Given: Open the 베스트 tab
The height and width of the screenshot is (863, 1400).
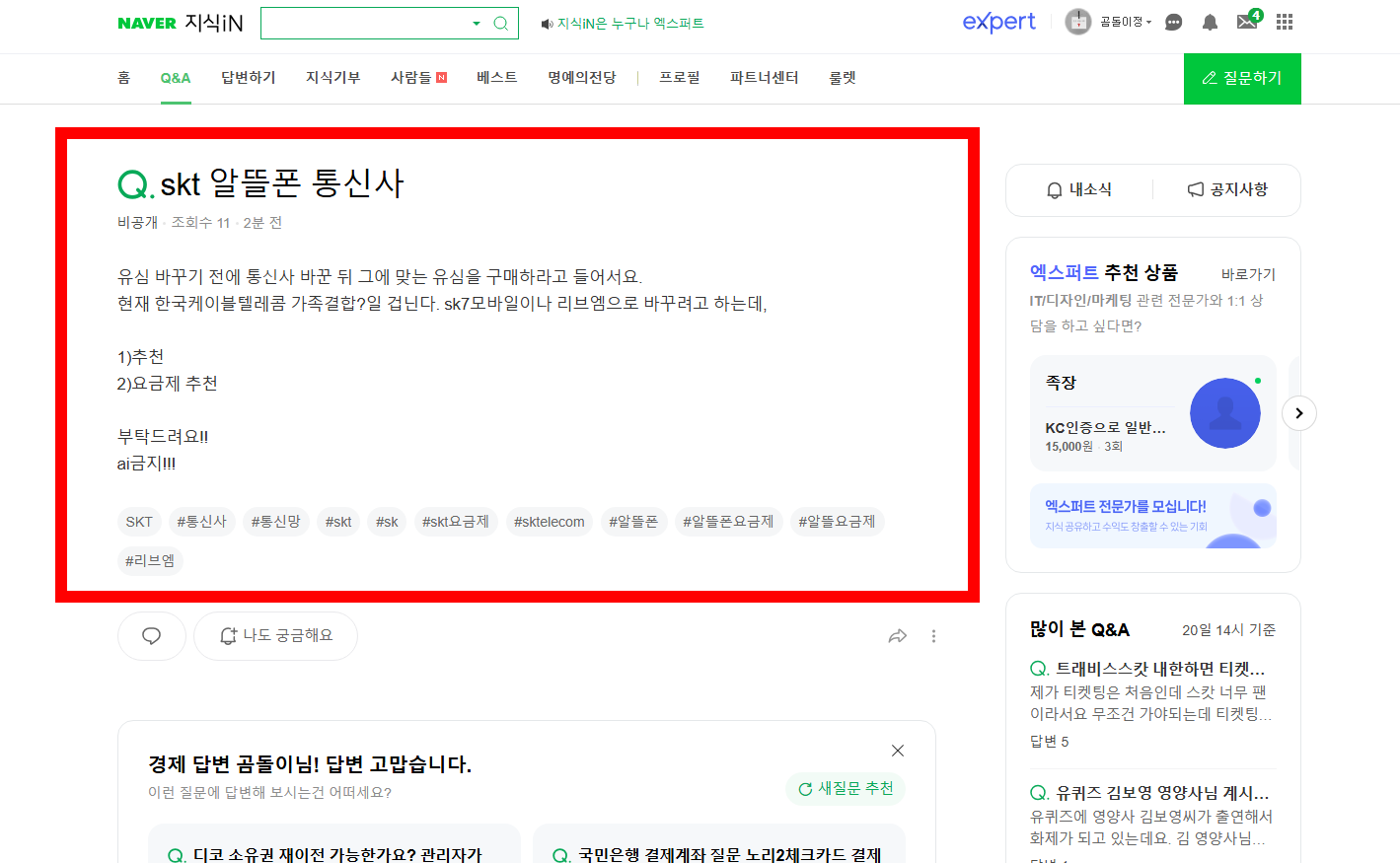Looking at the screenshot, I should pyautogui.click(x=497, y=77).
